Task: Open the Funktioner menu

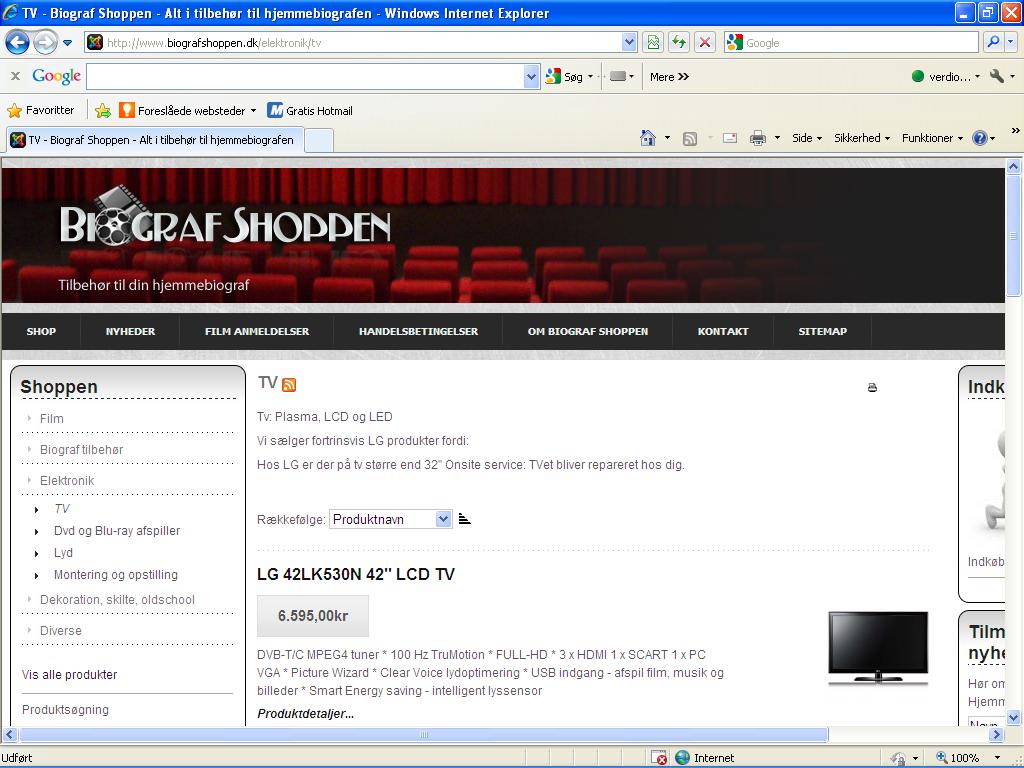Action: 932,138
